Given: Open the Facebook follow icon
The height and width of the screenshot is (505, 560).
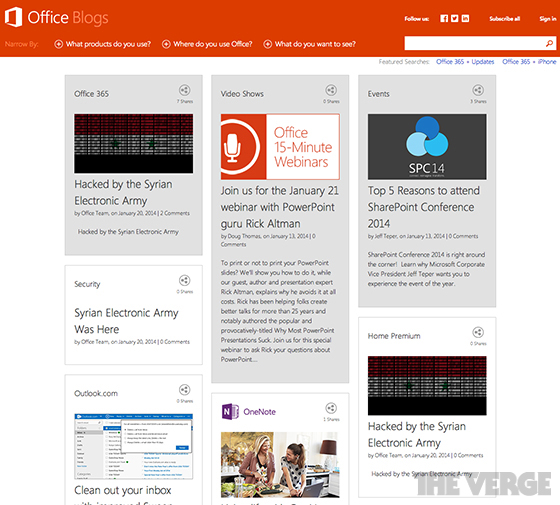Looking at the screenshot, I should point(444,19).
